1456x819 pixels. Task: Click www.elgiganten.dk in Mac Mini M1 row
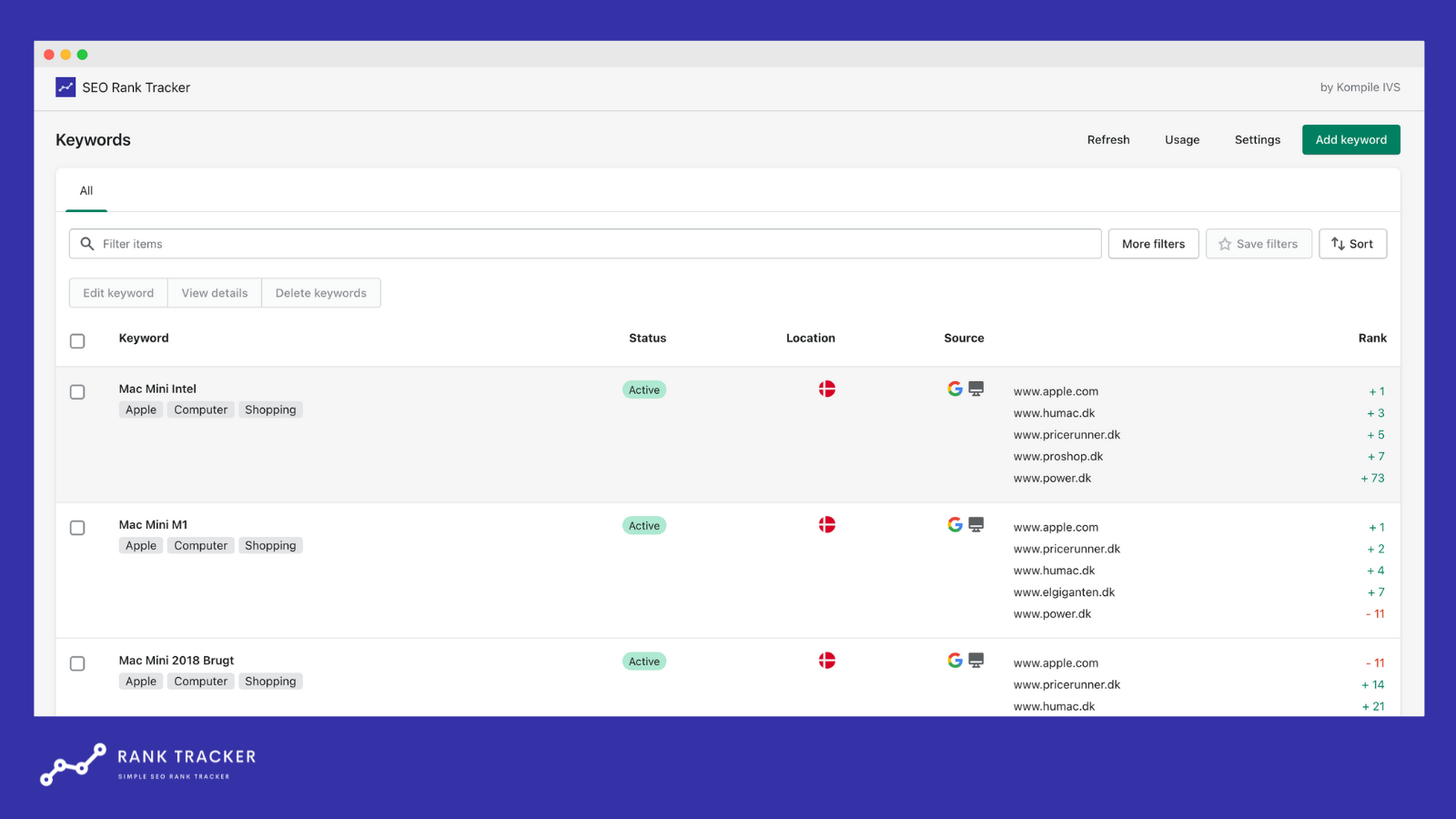click(x=1064, y=592)
